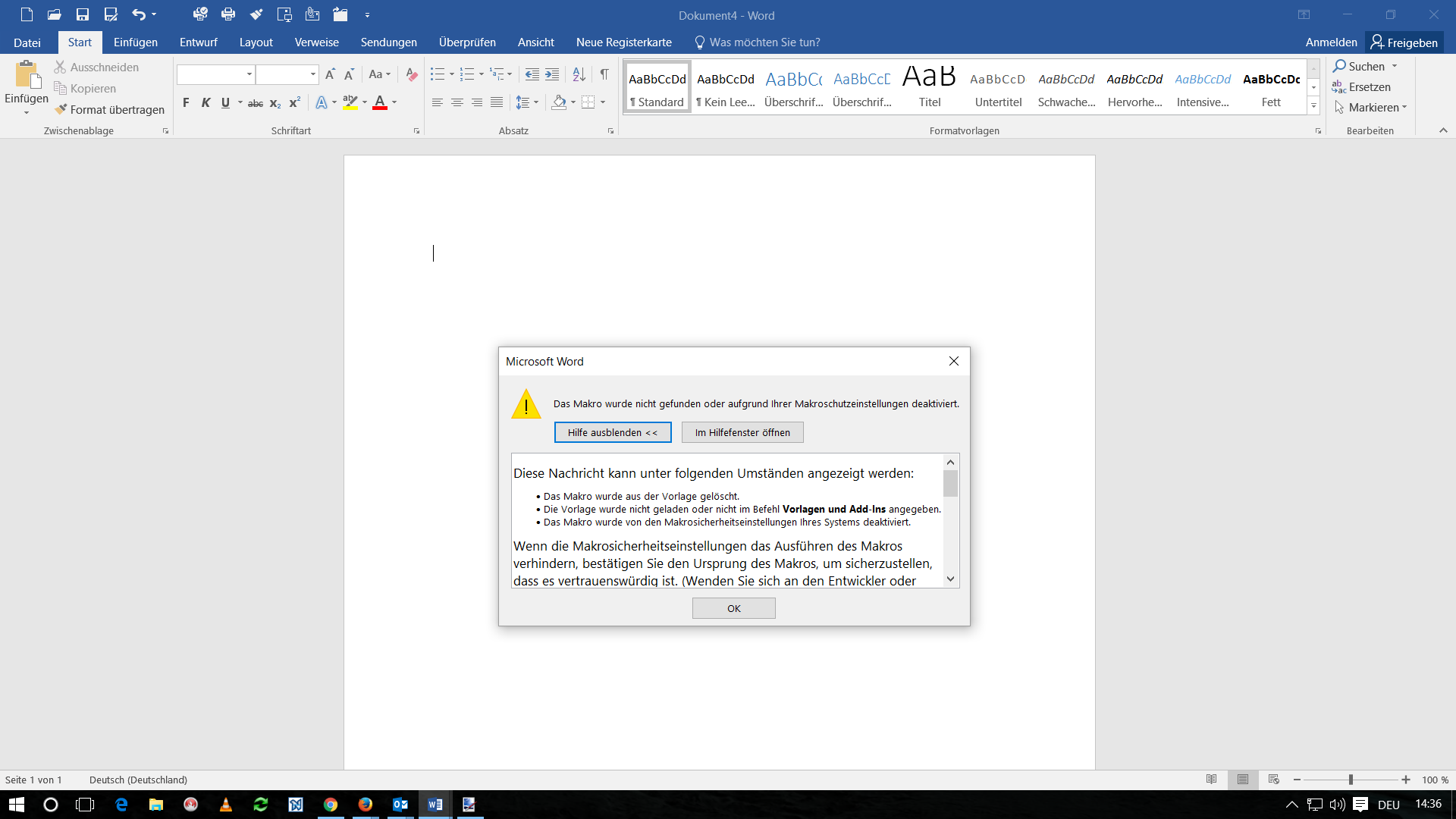Save document with the floppy disk icon

[x=83, y=14]
